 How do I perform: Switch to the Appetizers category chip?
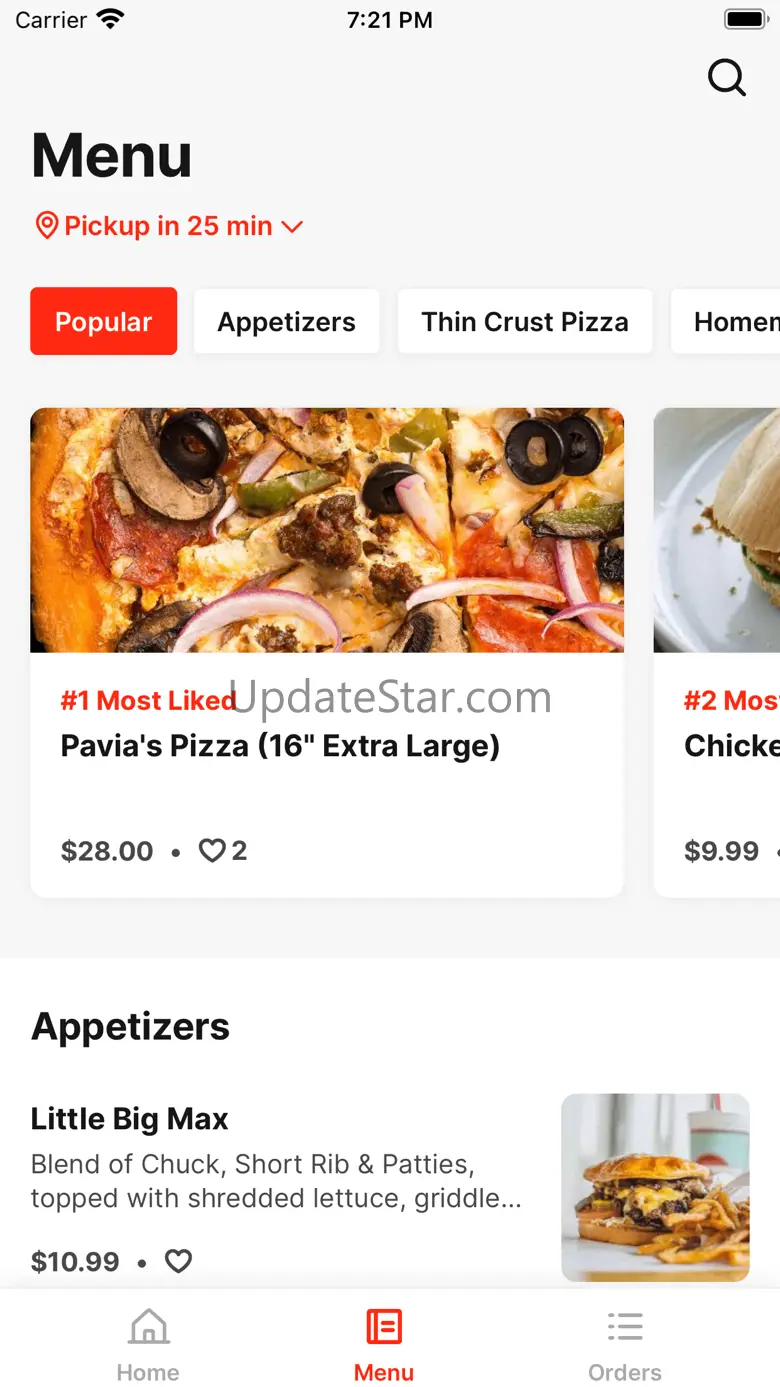[287, 321]
